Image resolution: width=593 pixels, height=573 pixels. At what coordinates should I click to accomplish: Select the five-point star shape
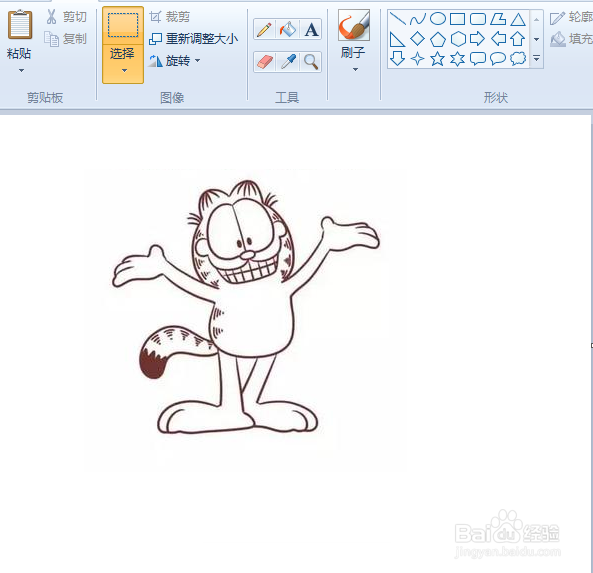click(x=437, y=59)
